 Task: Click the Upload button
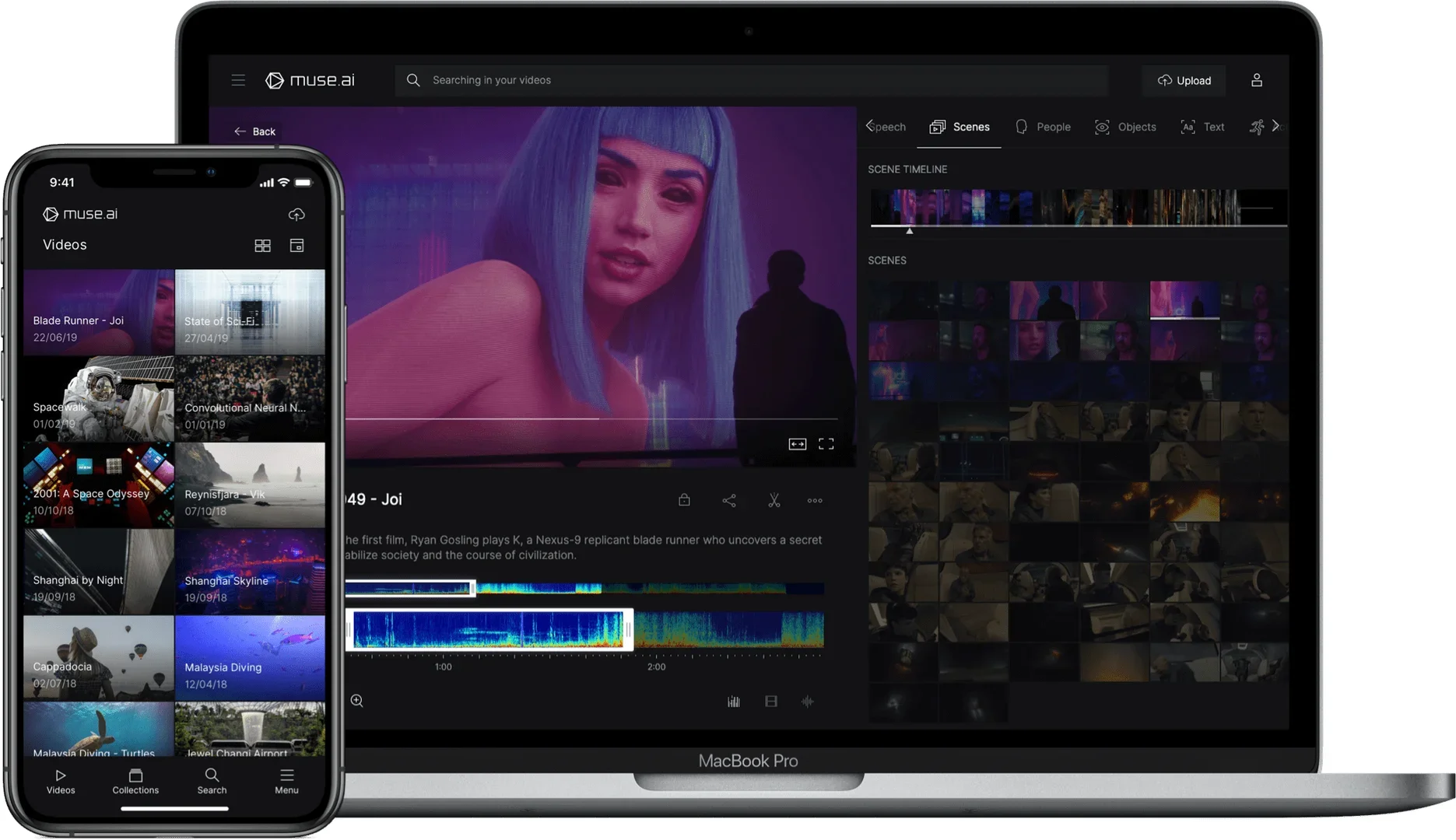[x=1184, y=80]
